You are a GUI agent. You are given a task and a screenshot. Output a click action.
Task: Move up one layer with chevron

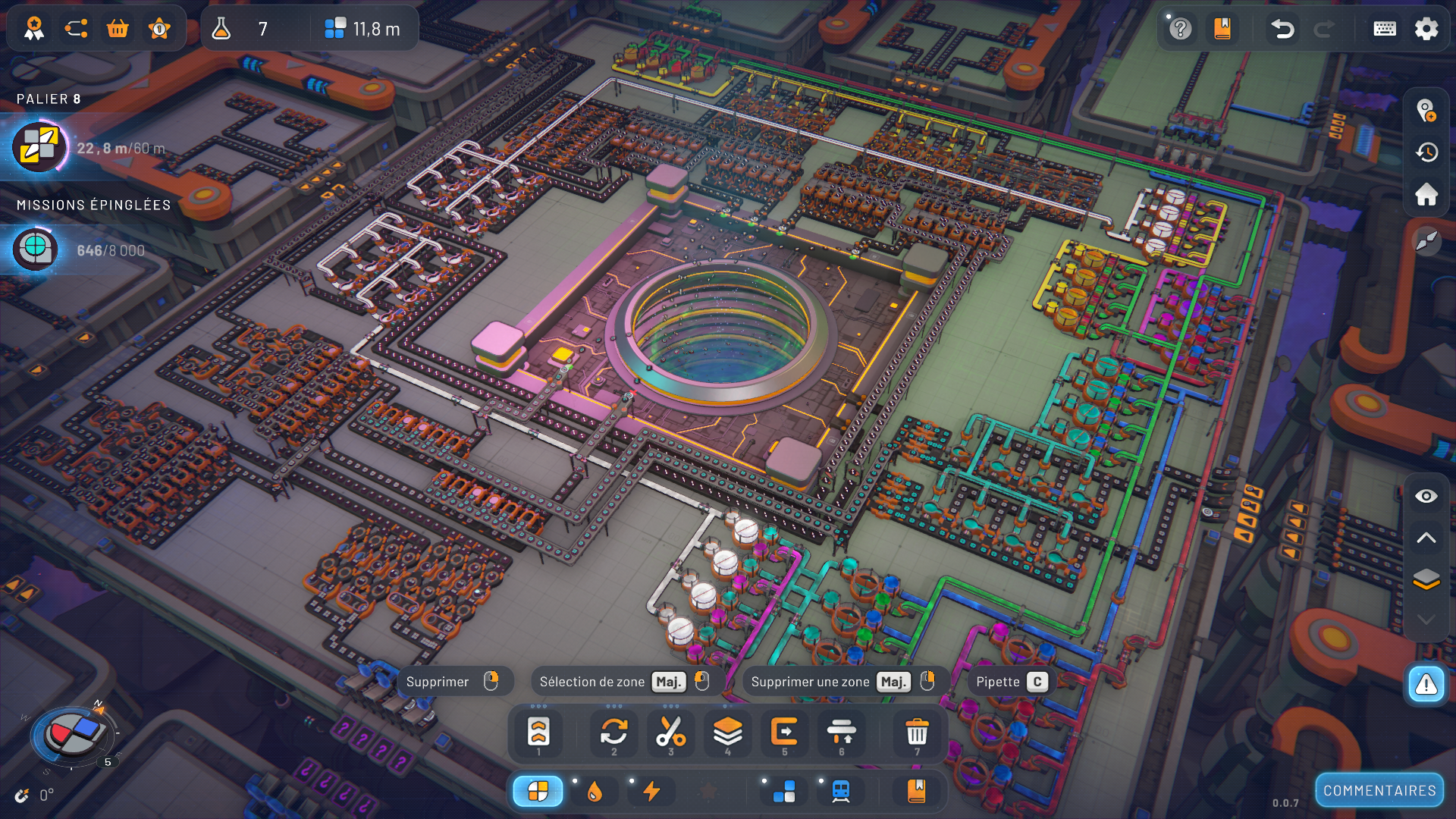(1426, 538)
